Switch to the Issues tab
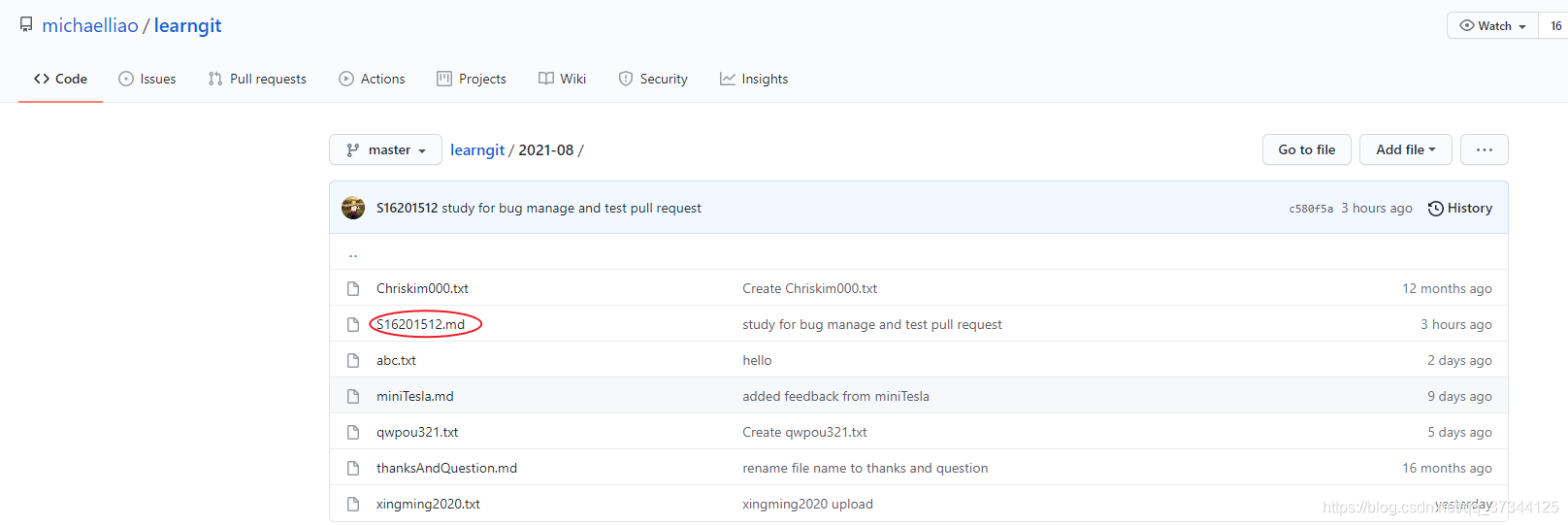The image size is (1568, 525). pyautogui.click(x=147, y=79)
